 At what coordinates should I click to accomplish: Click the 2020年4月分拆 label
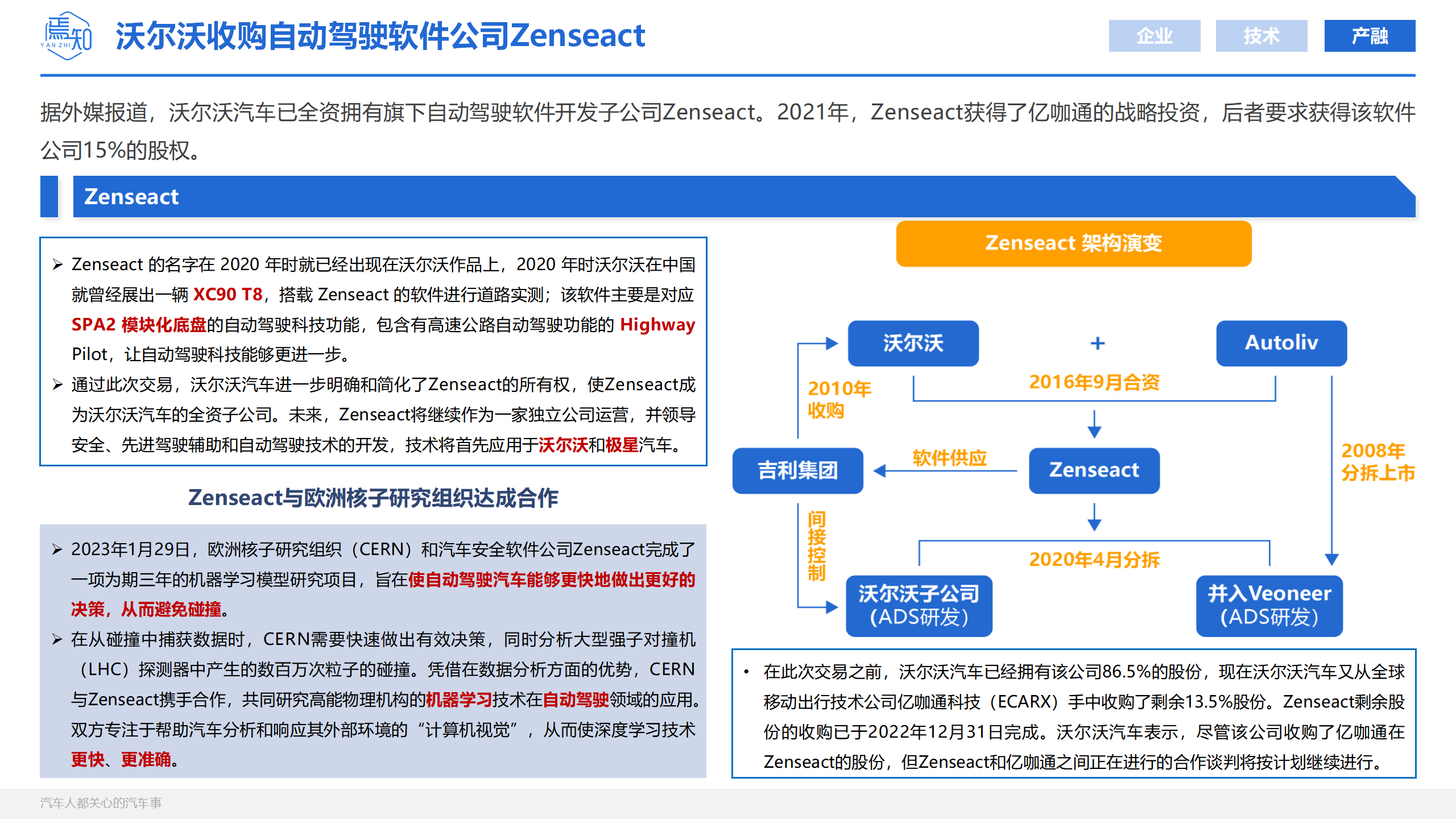1094,560
